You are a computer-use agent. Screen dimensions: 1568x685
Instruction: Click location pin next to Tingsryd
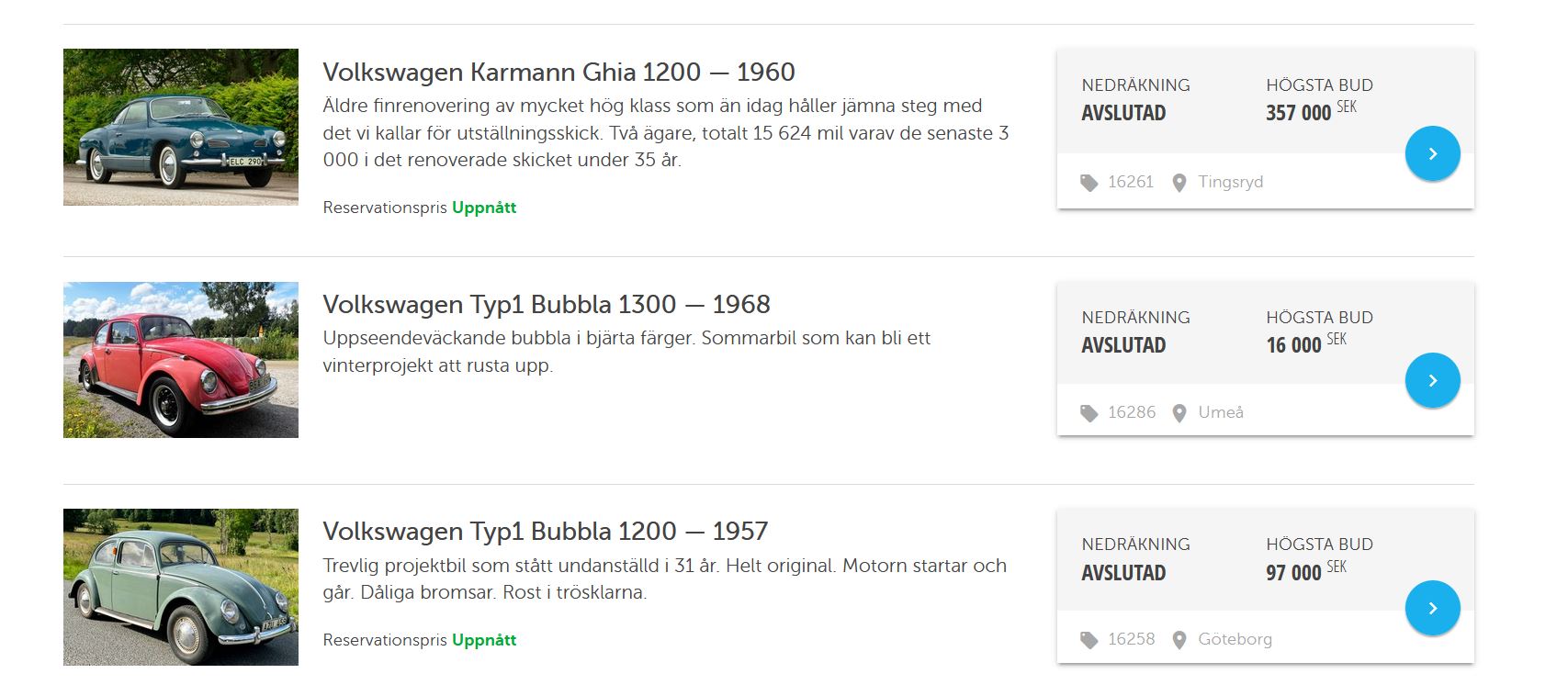(1179, 183)
